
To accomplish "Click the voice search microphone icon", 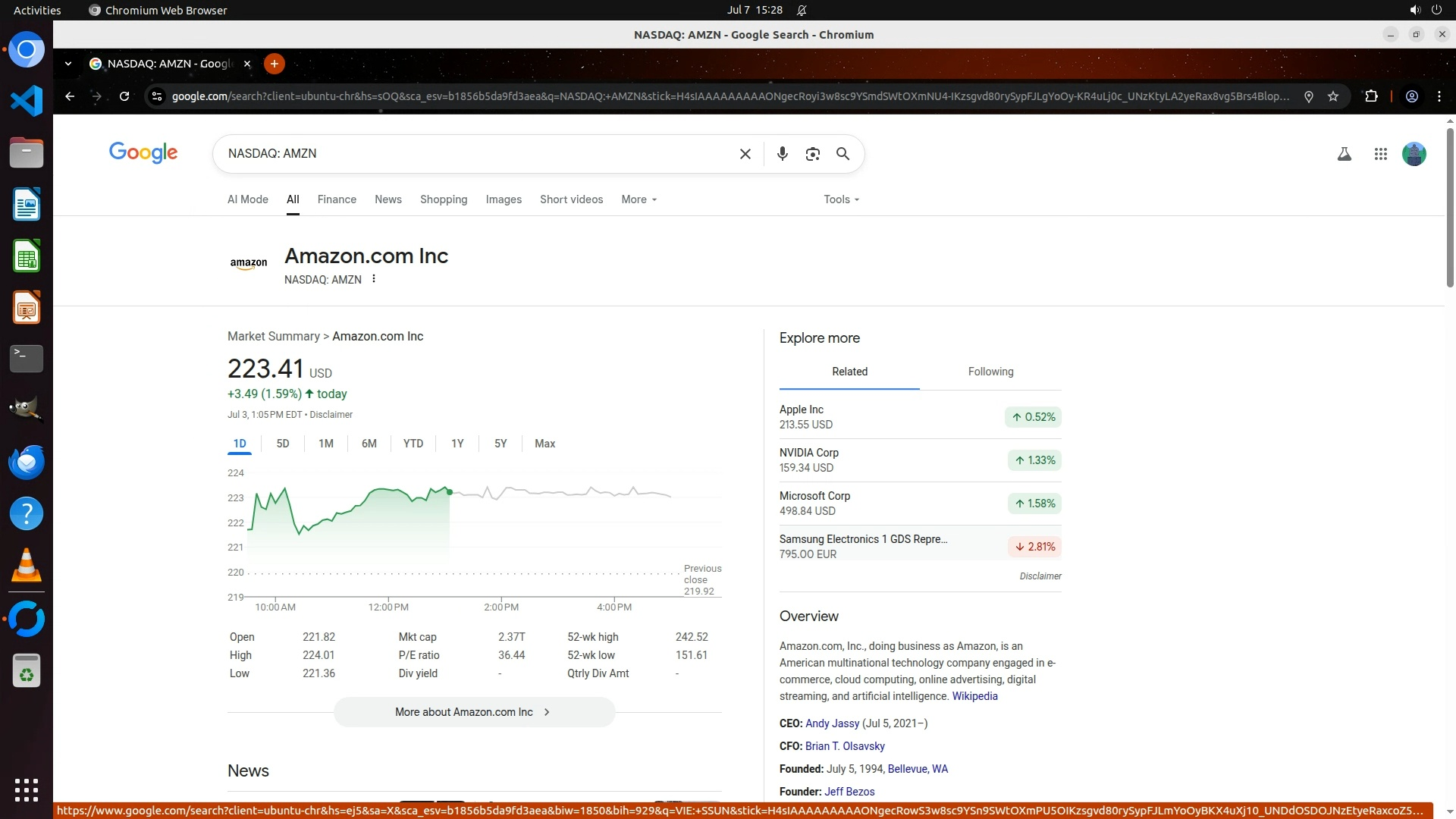I will point(782,154).
